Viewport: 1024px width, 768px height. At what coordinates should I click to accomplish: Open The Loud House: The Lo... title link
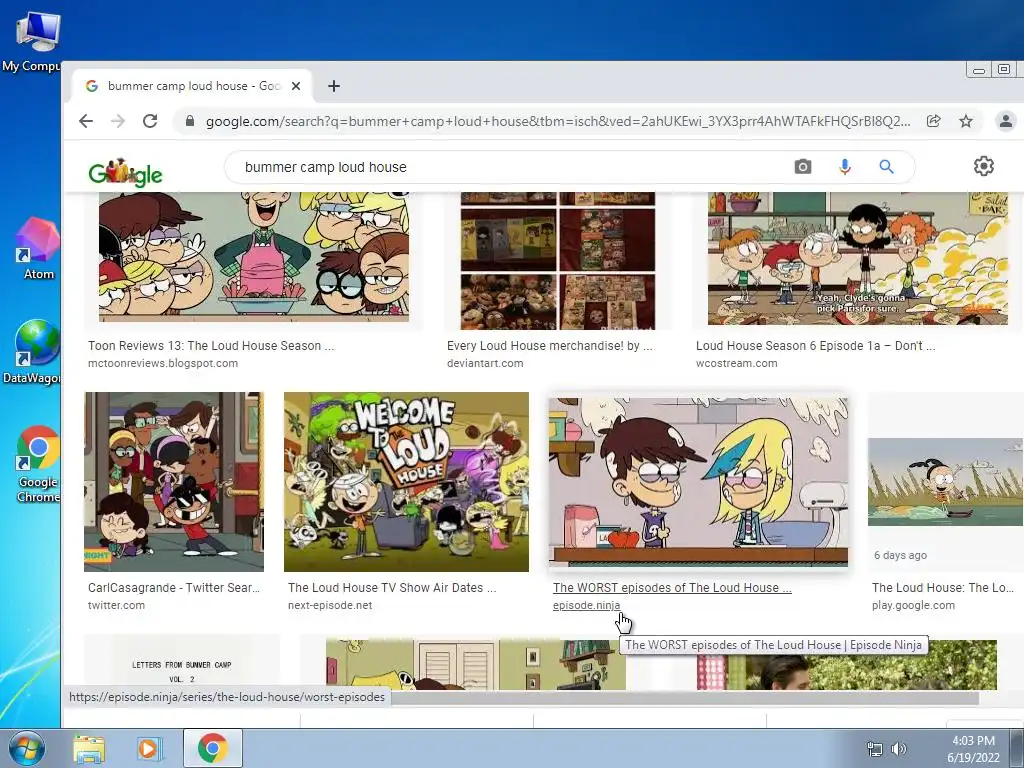(x=943, y=588)
